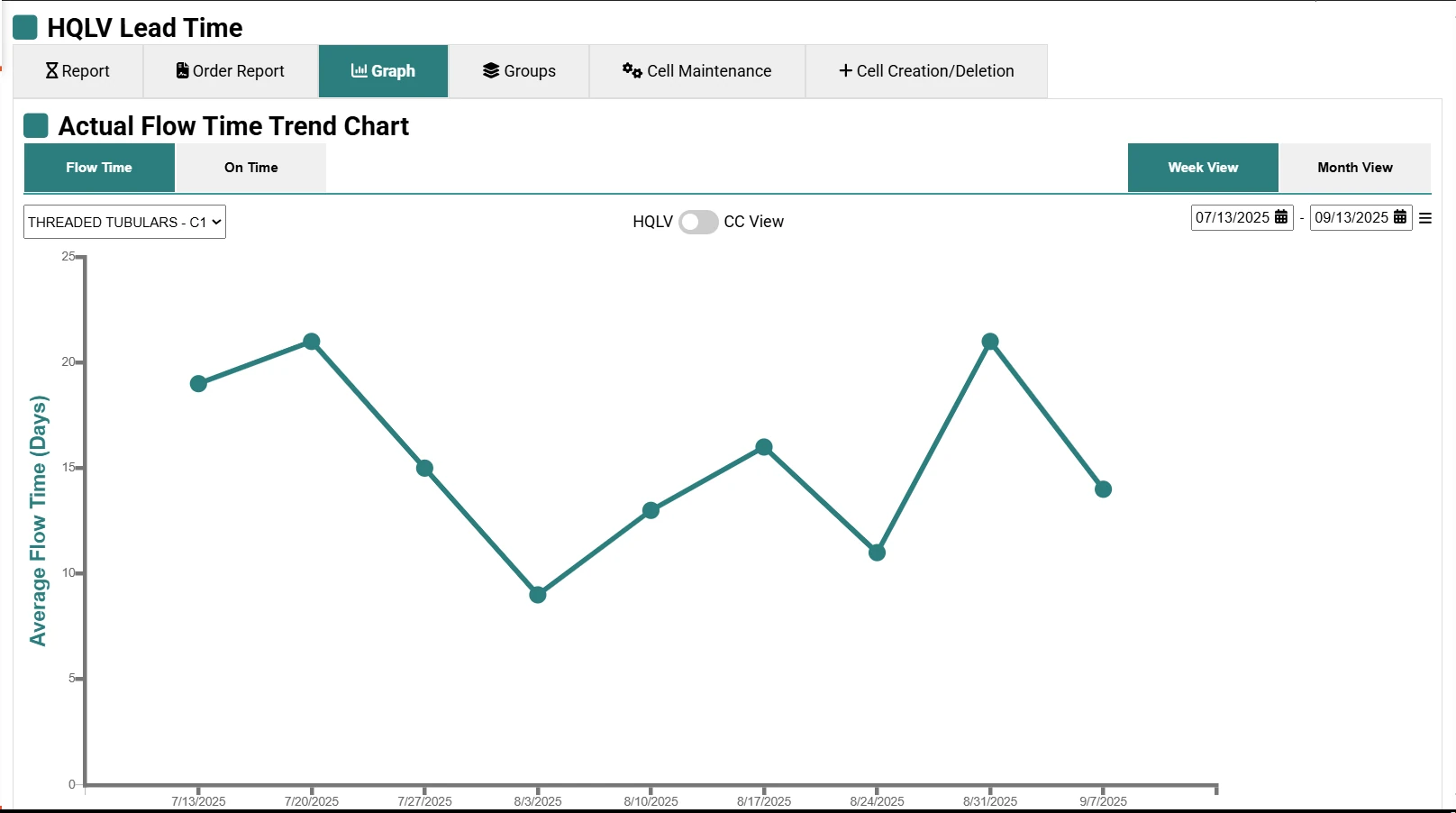Switch to Flow Time chart
Image resolution: width=1456 pixels, height=813 pixels.
[99, 168]
